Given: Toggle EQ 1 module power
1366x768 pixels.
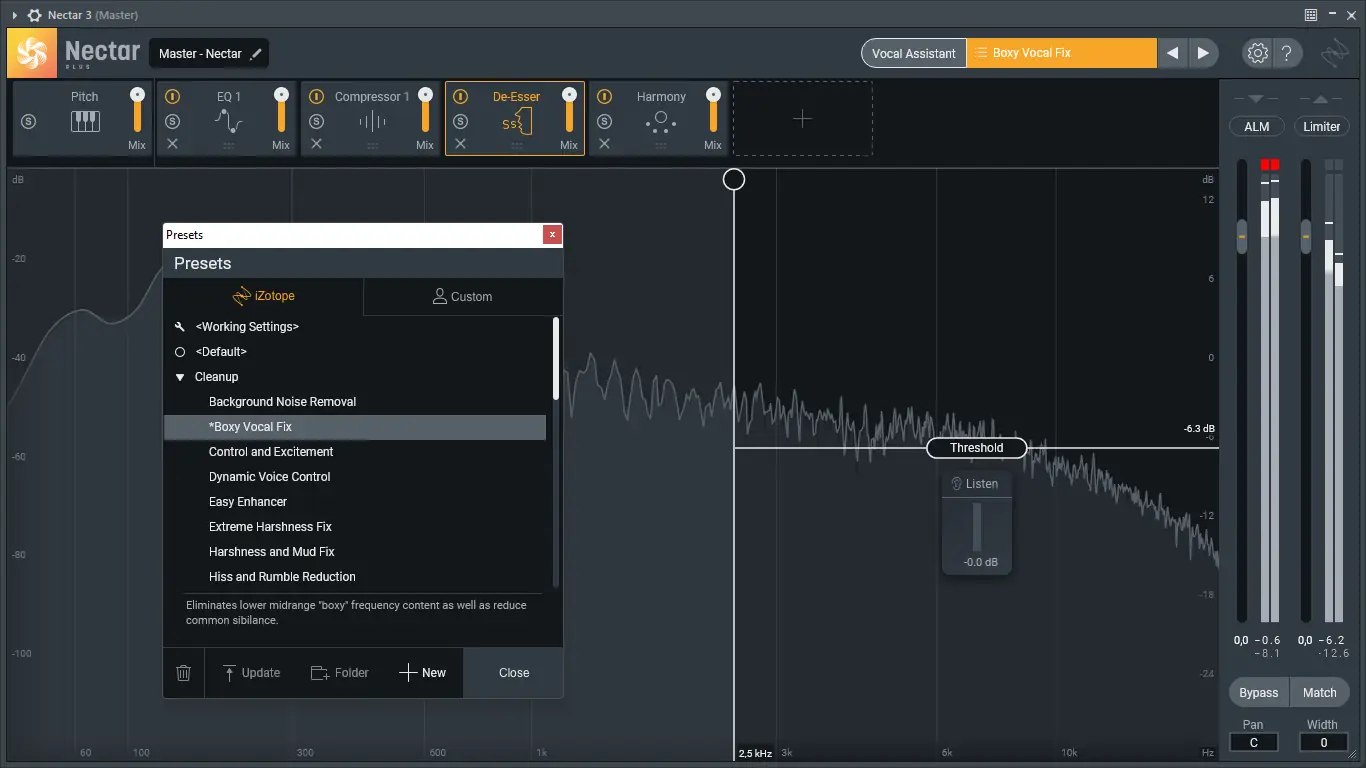Looking at the screenshot, I should tap(173, 97).
